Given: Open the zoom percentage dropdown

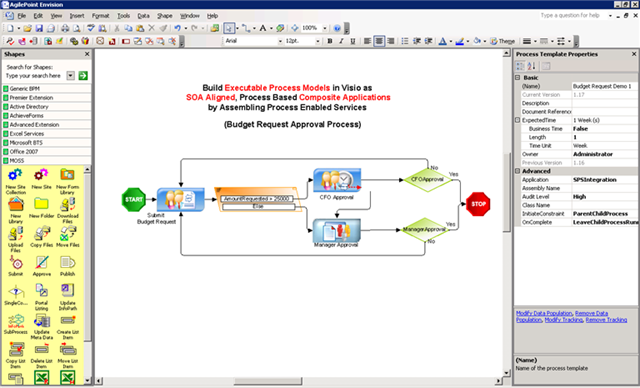Looking at the screenshot, I should (x=324, y=28).
